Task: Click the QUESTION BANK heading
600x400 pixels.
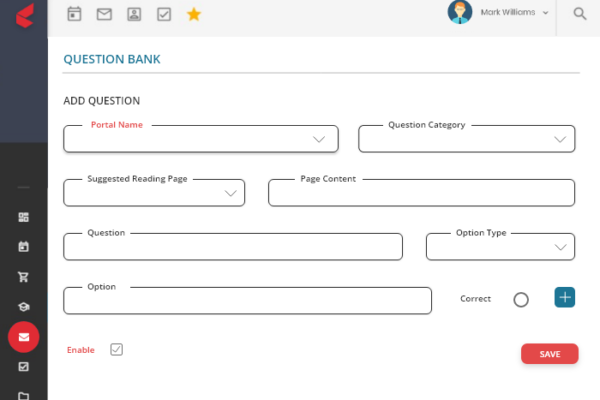Action: (112, 59)
